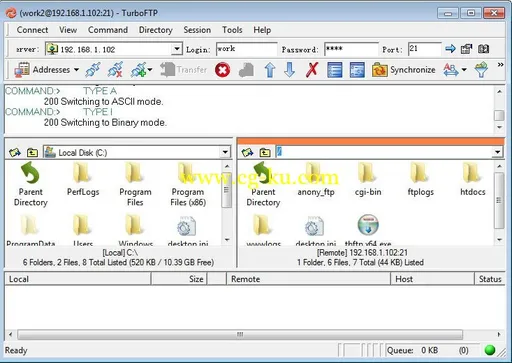Open the transfer mode dropdown arrow
The width and height of the screenshot is (512, 363).
click(464, 70)
